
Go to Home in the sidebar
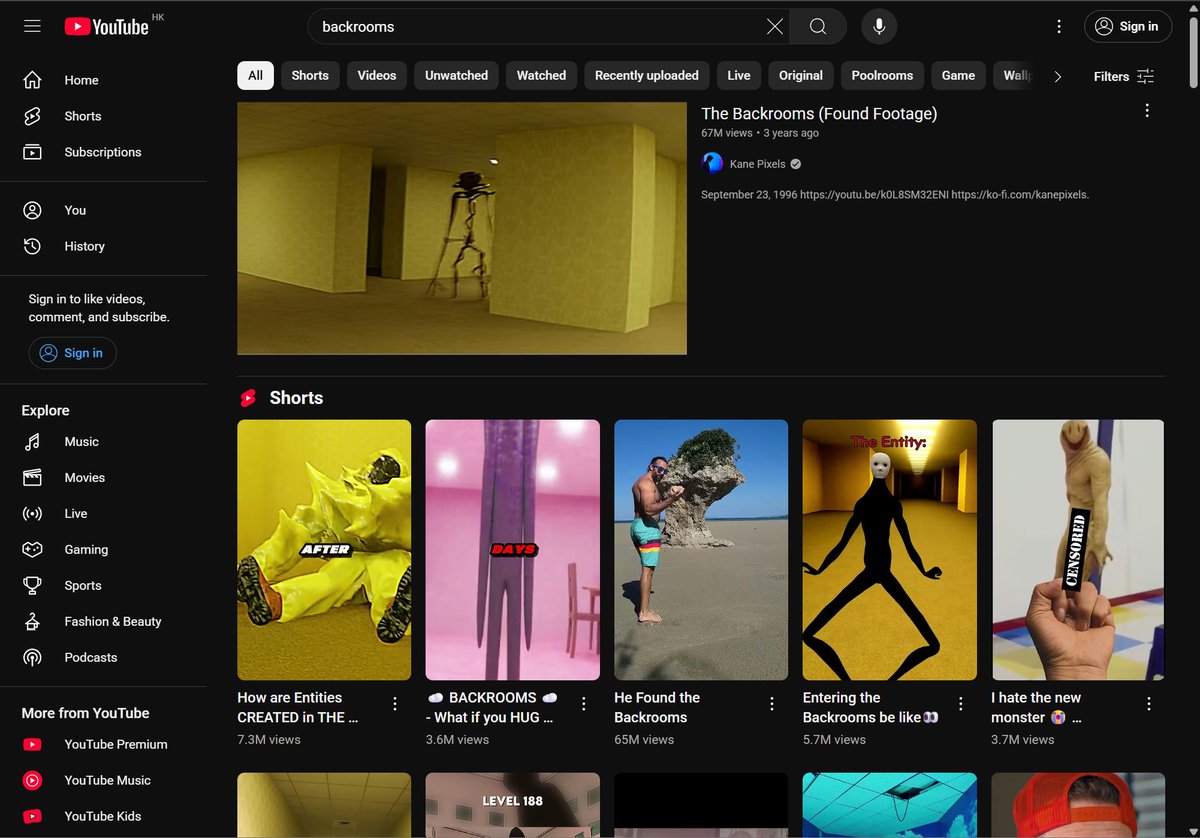[104, 80]
